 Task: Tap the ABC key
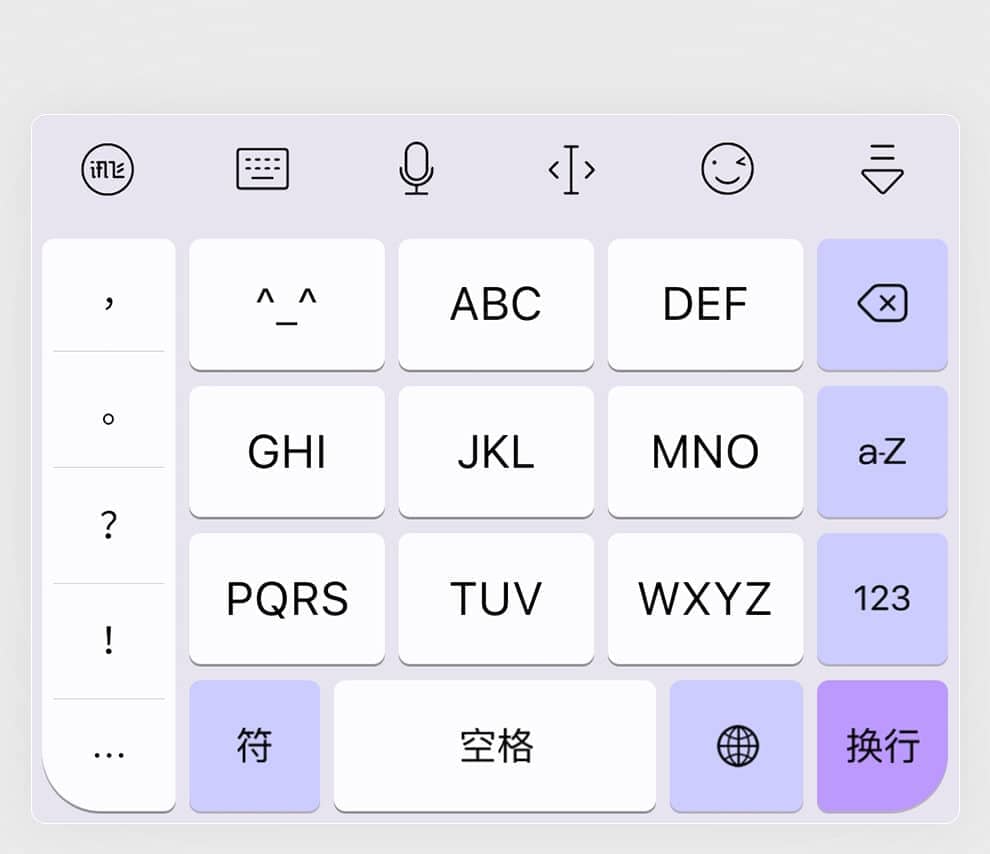[496, 304]
